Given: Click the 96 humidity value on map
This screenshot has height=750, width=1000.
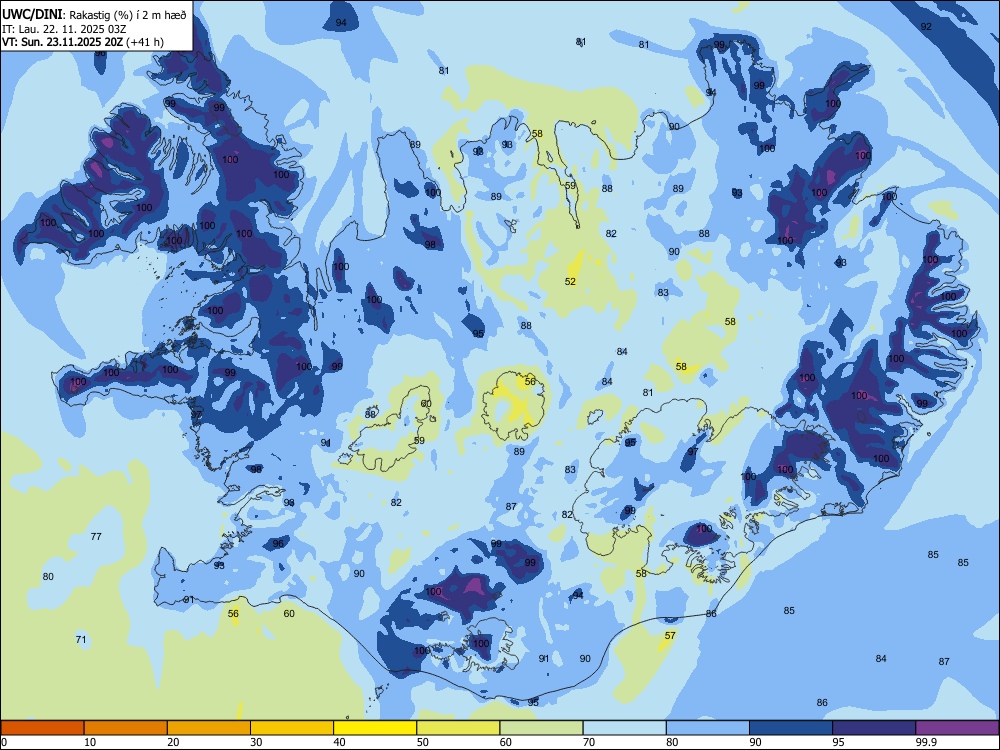Looking at the screenshot, I should tap(278, 543).
